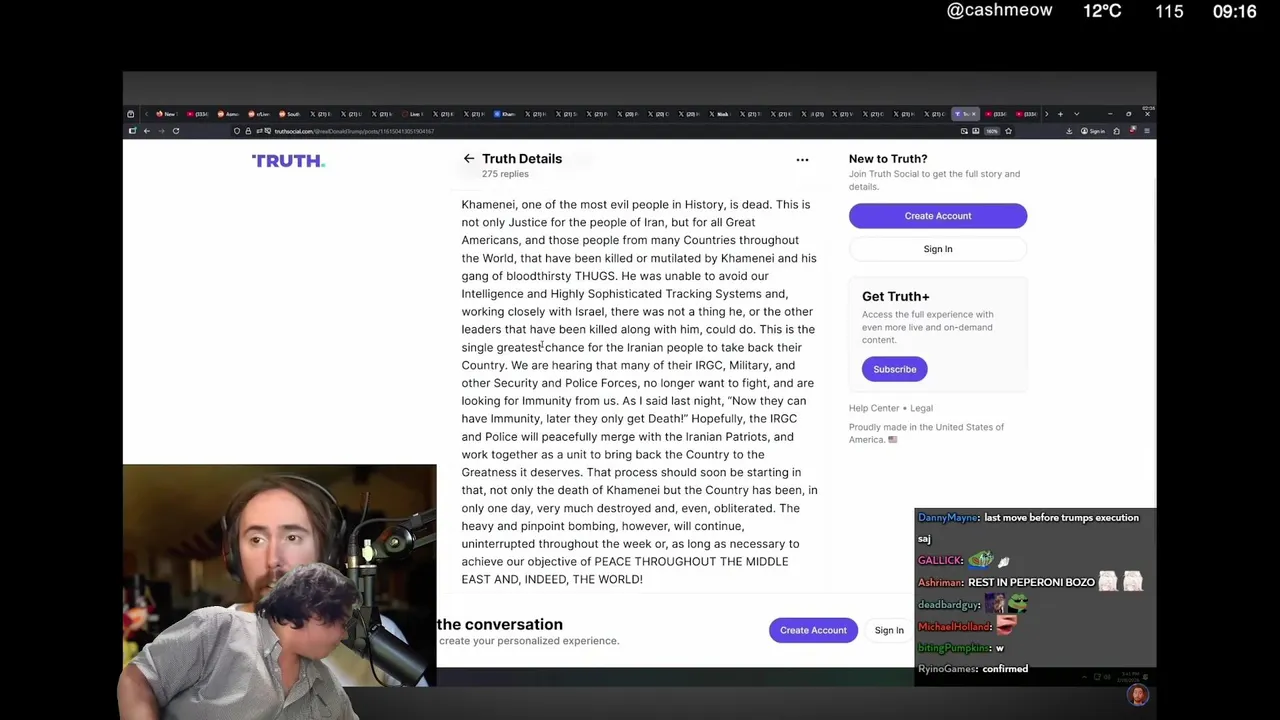Switch to the New Tab Firefox tab

(x=168, y=114)
